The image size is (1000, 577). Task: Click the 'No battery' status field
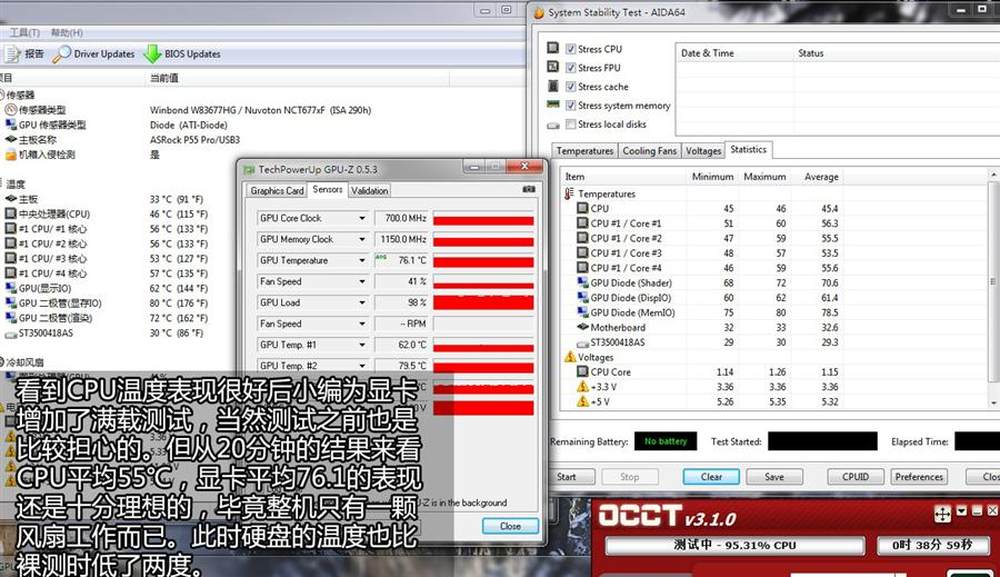tap(665, 441)
